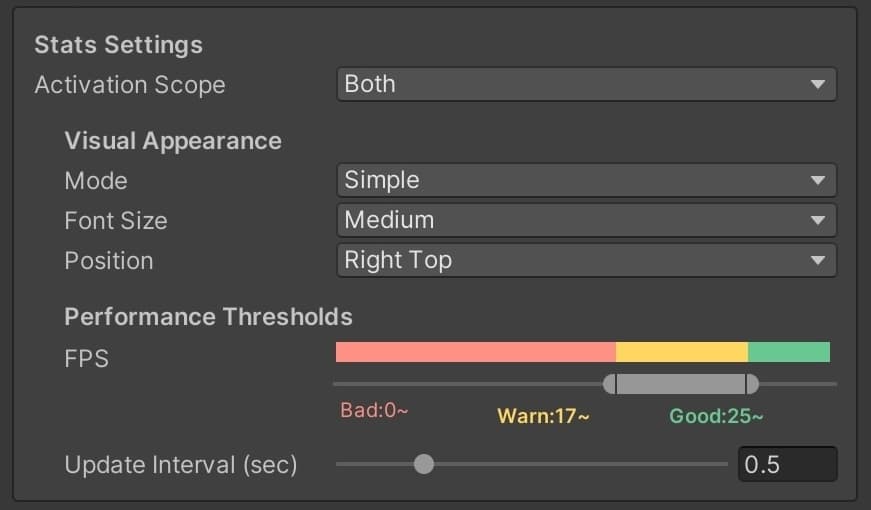This screenshot has height=510, width=871.
Task: Click the Good:25~ threshold label
Action: click(716, 416)
